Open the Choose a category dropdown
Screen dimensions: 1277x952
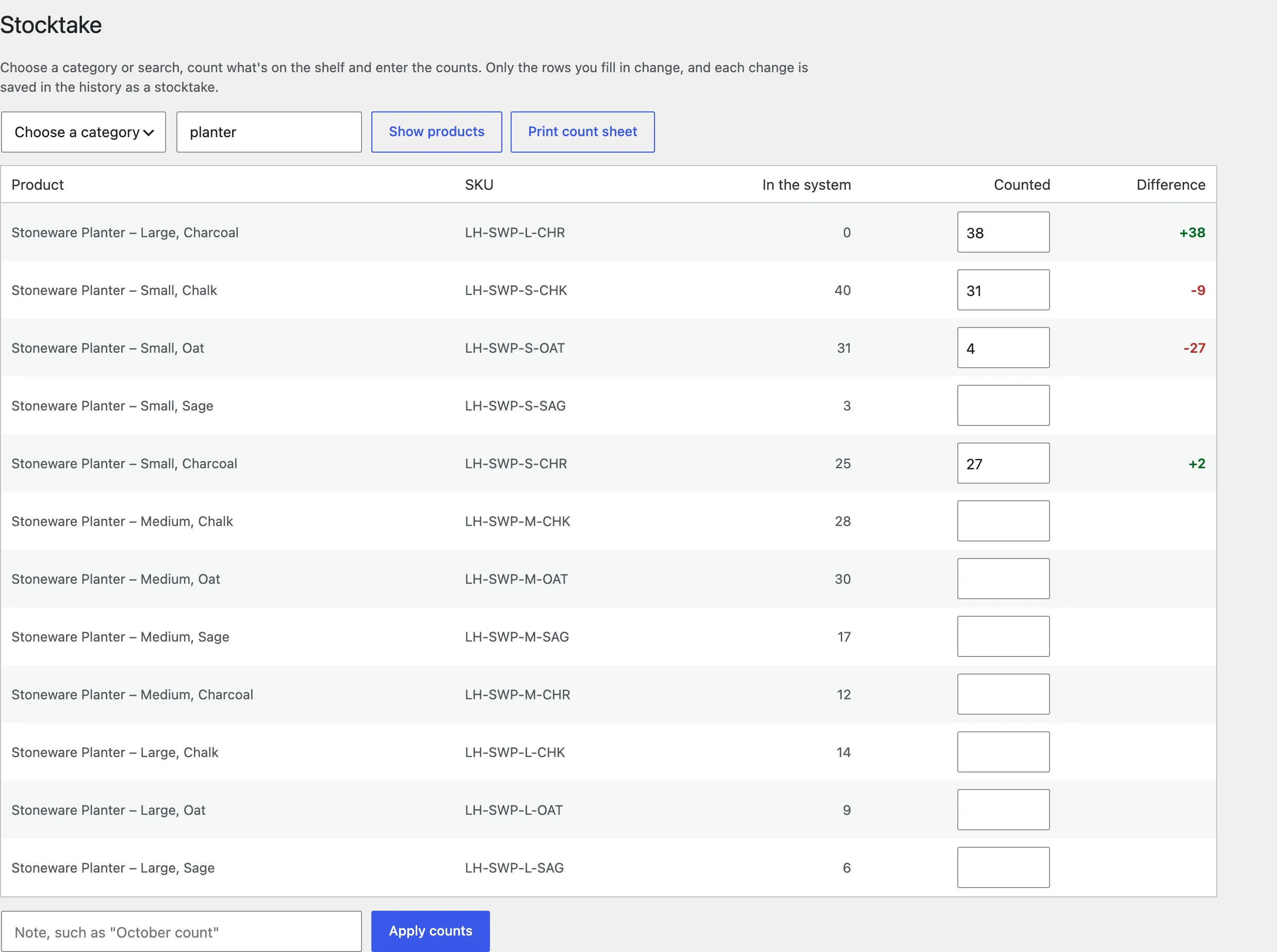tap(84, 132)
